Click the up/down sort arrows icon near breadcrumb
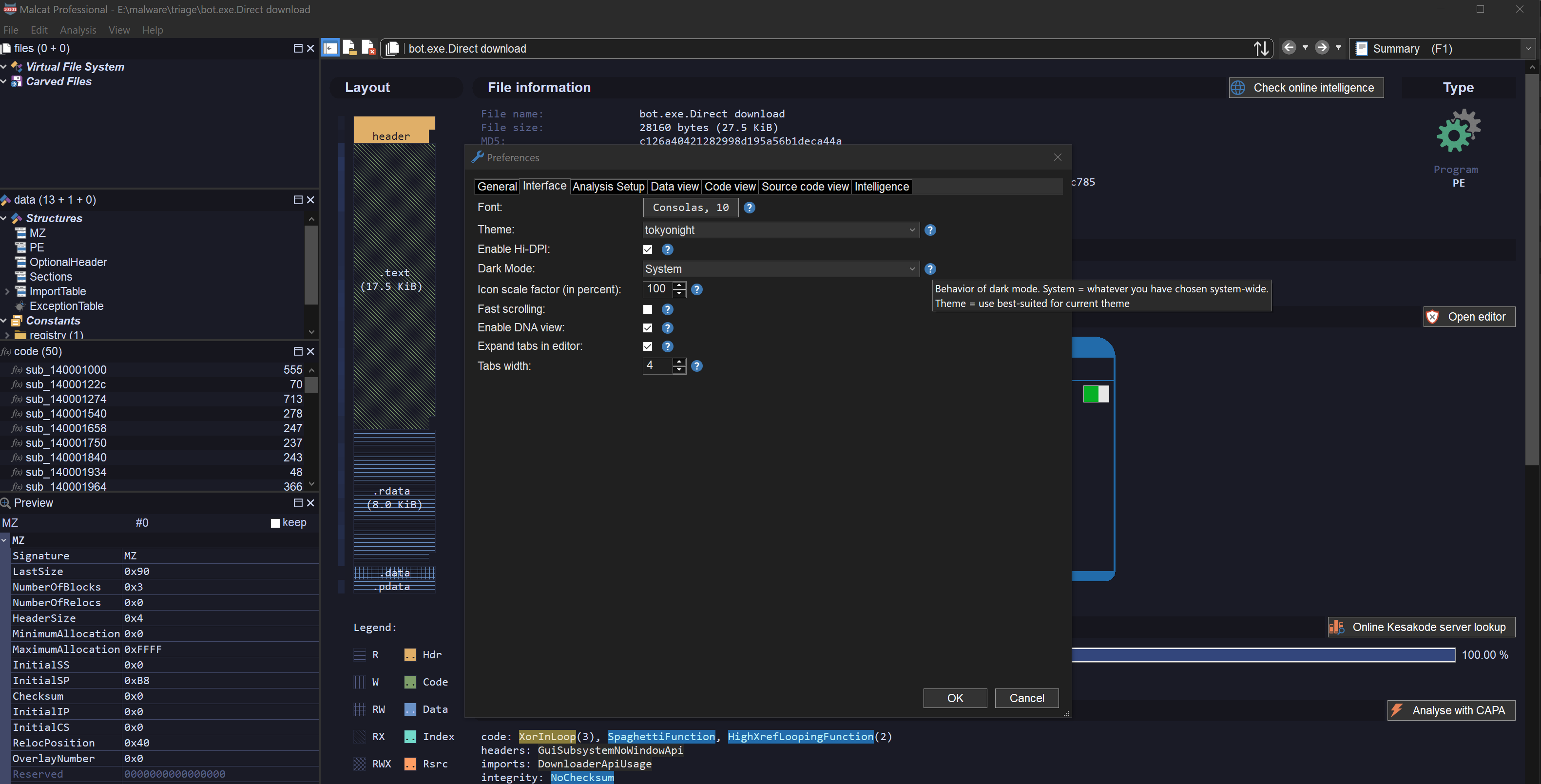 (1262, 48)
